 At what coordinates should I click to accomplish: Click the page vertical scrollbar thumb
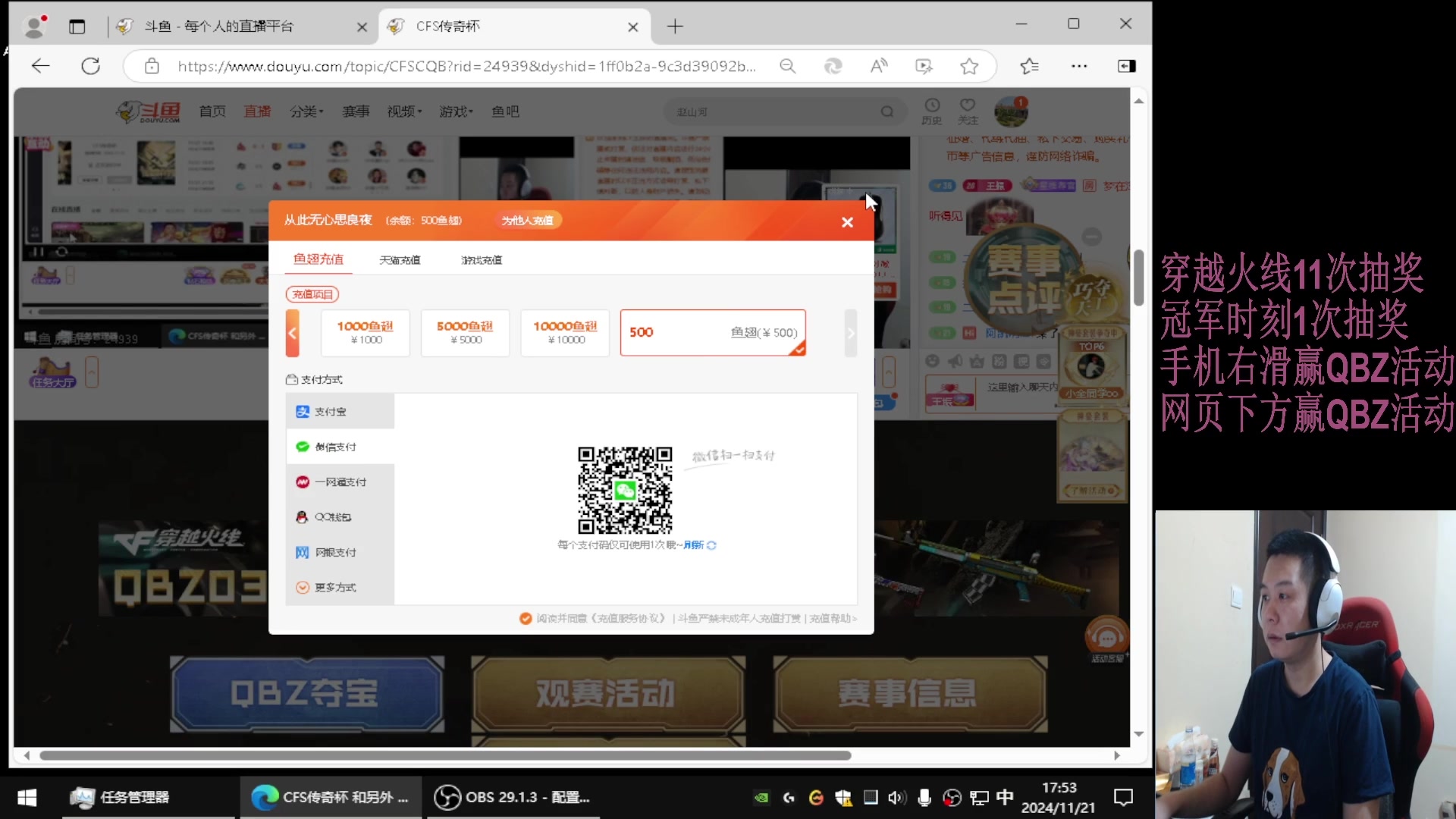coord(1138,277)
